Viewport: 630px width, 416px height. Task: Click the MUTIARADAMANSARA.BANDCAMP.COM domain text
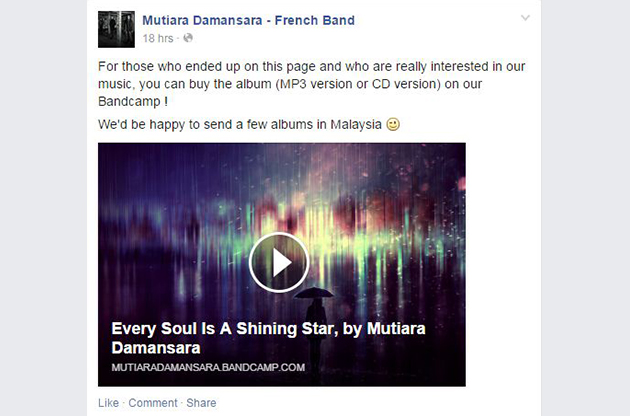208,367
